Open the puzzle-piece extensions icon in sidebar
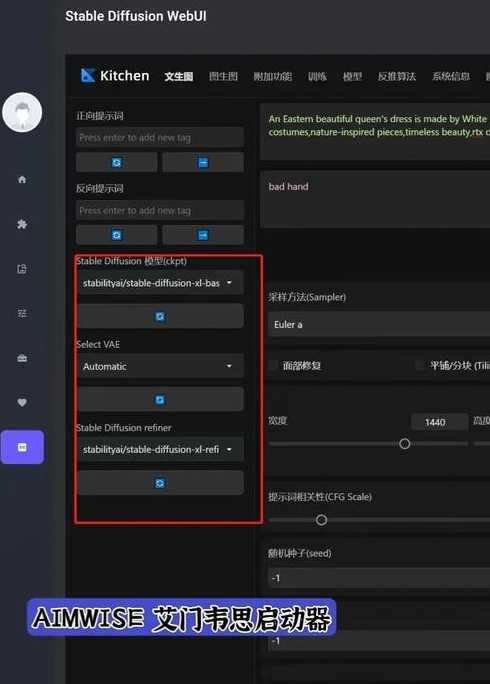 [x=22, y=224]
